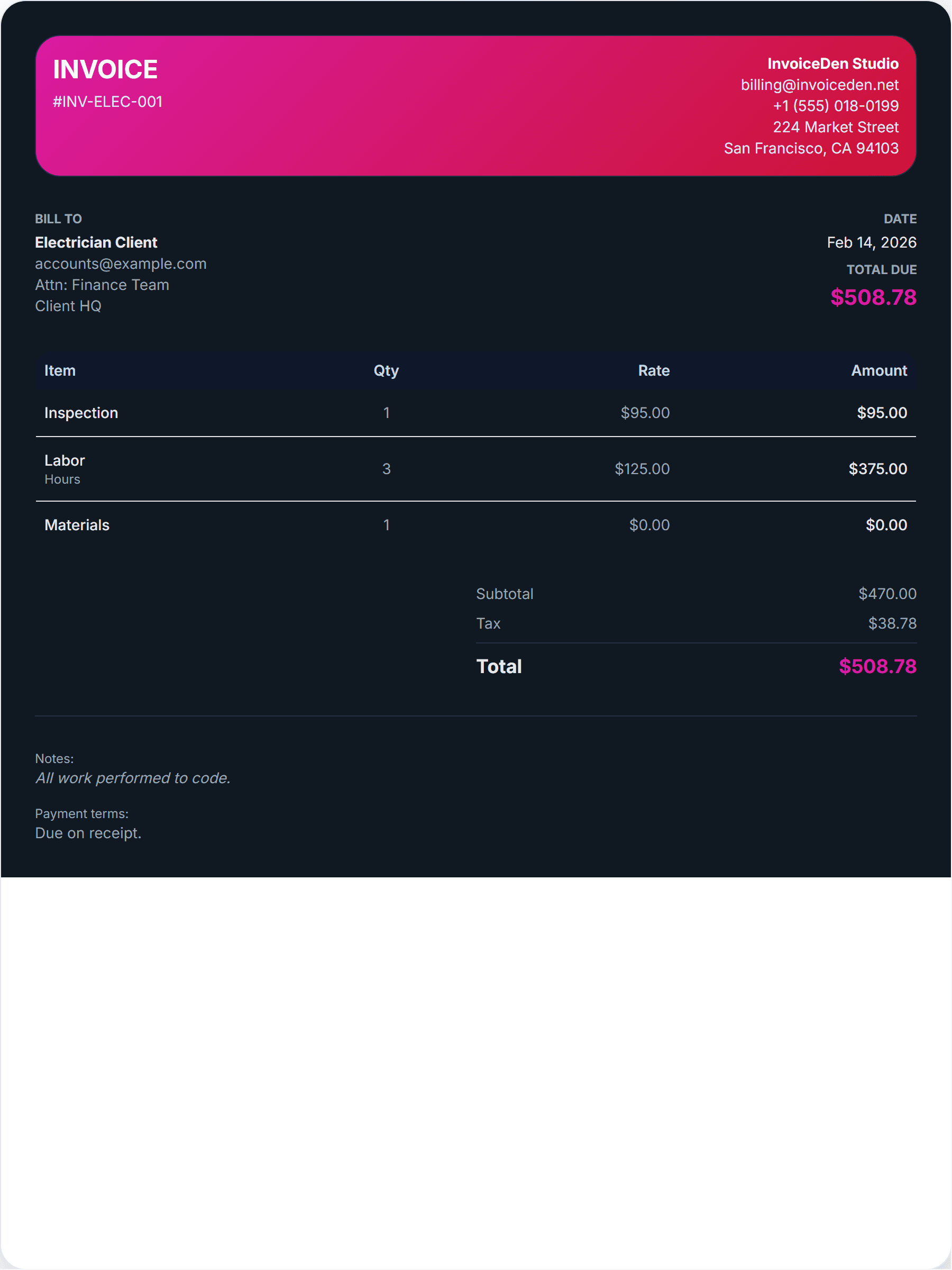The image size is (952, 1270).
Task: Select the invoice number #INV-ELEC-001
Action: click(107, 102)
